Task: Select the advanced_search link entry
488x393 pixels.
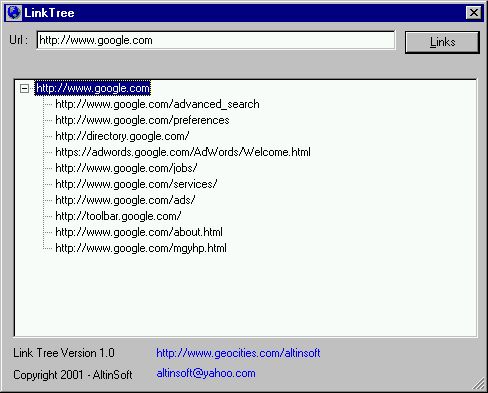Action: coord(157,104)
